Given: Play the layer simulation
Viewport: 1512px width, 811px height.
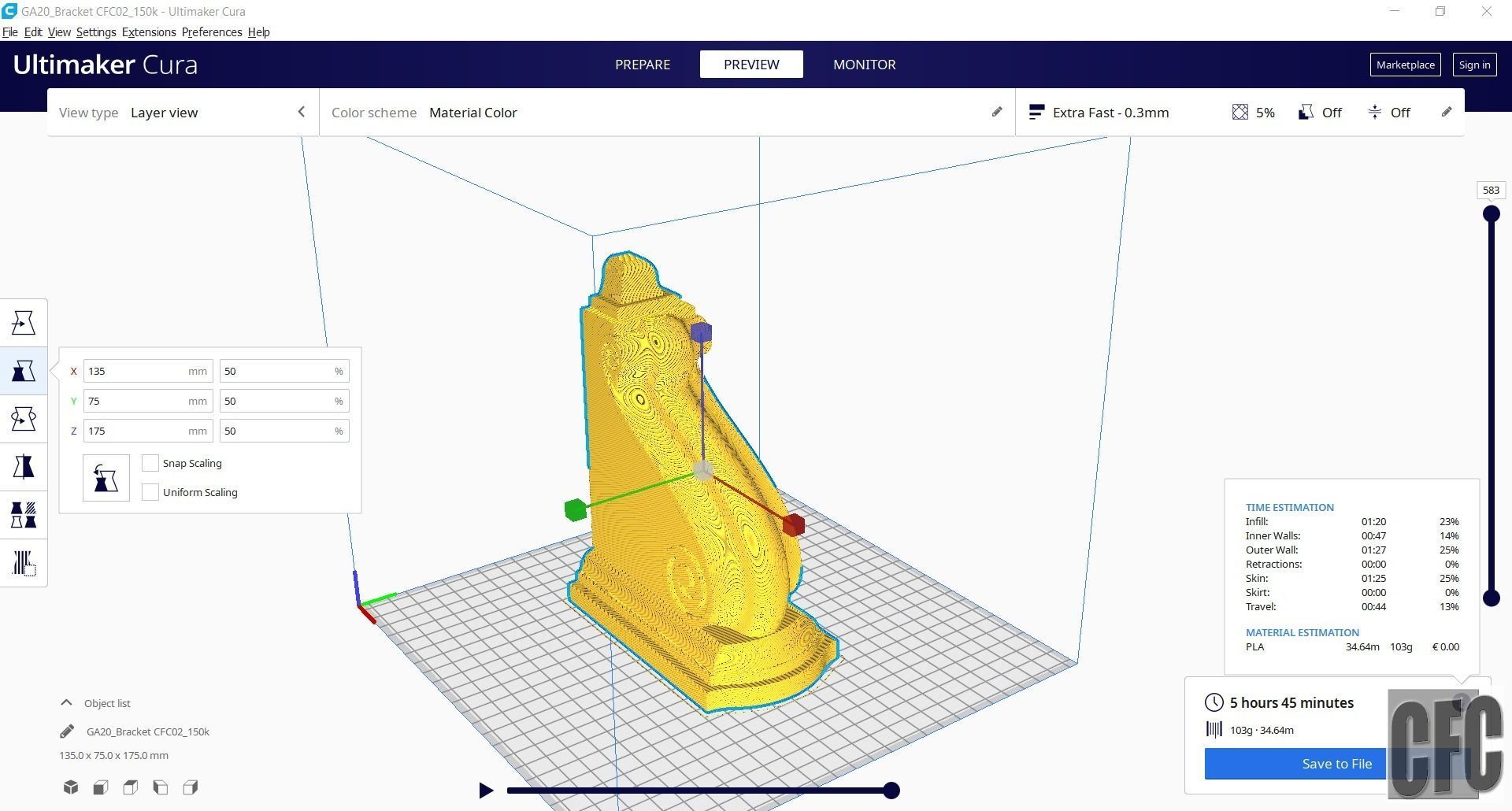Looking at the screenshot, I should 486,791.
